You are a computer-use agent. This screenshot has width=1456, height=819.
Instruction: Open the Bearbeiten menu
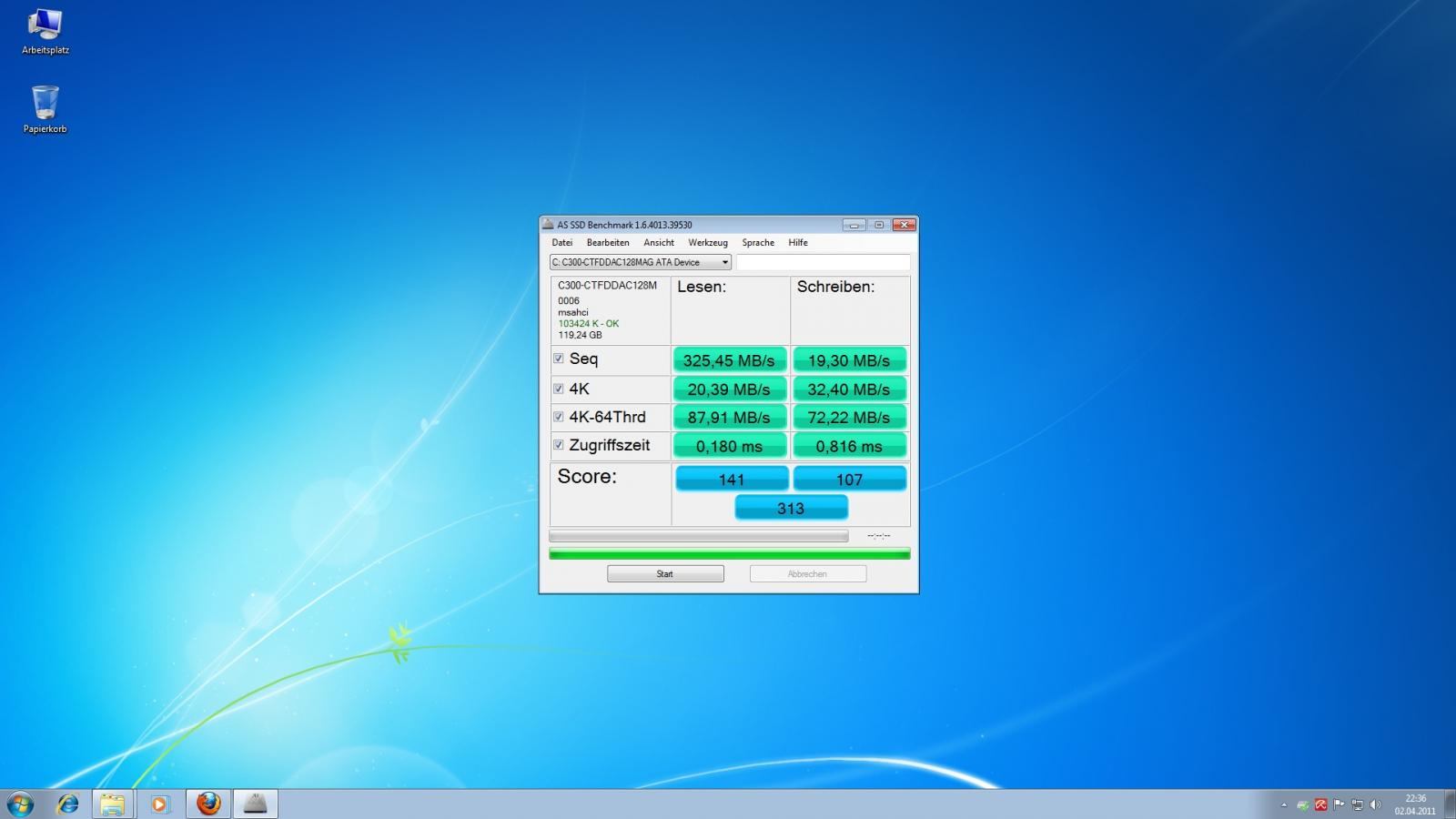(608, 243)
